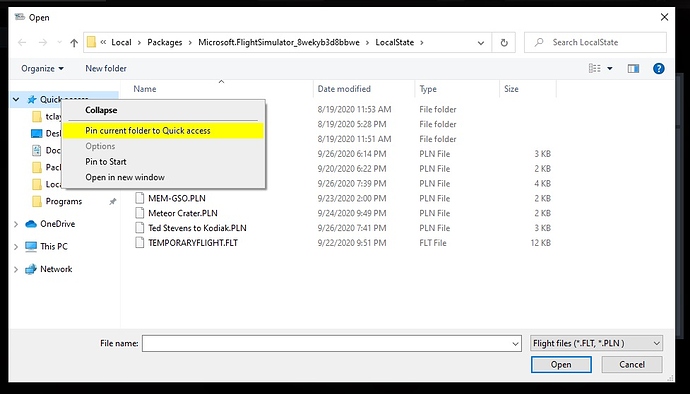Select Meteor Crater.PLN file

point(183,213)
